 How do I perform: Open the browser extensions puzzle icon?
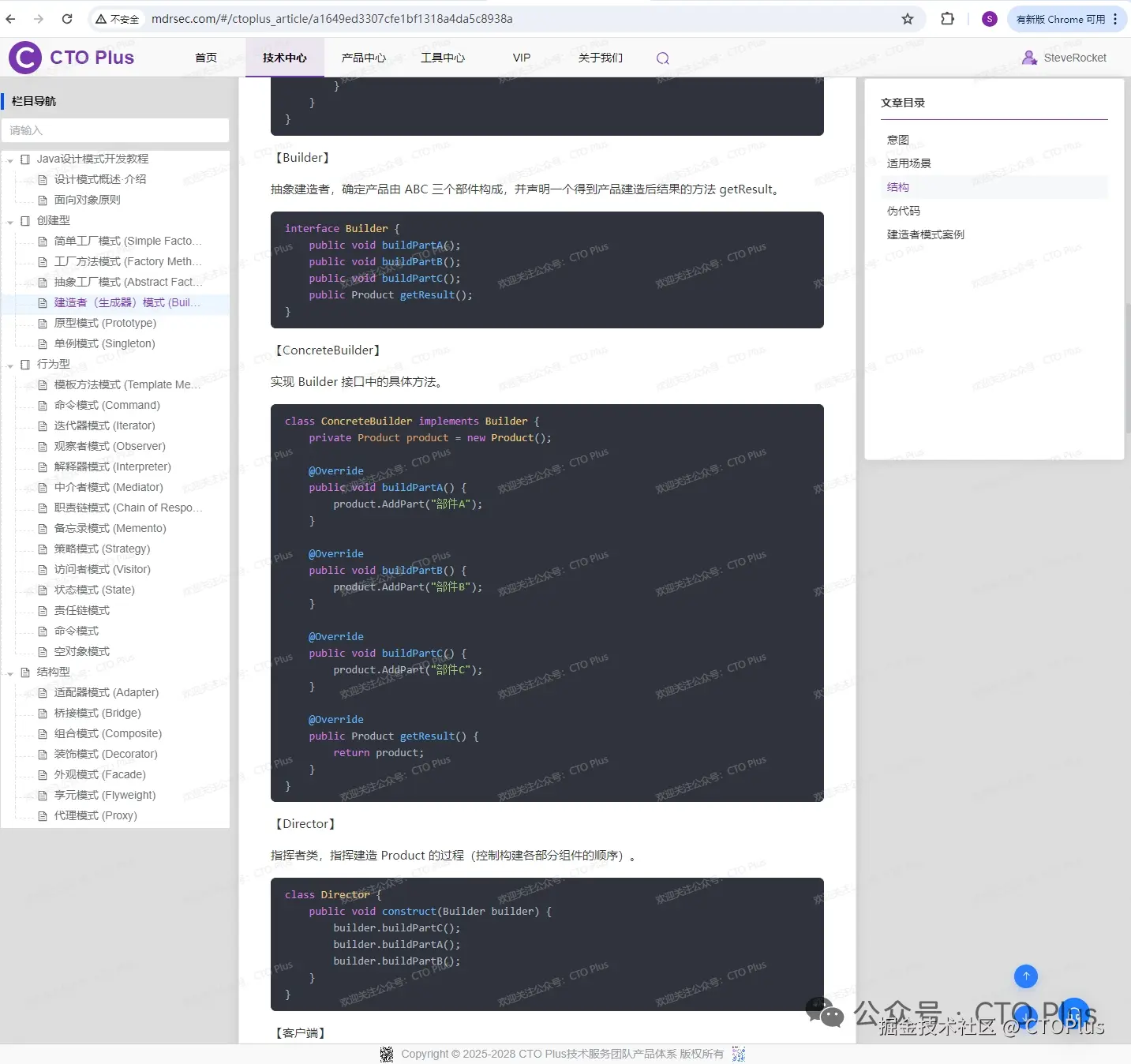coord(946,19)
